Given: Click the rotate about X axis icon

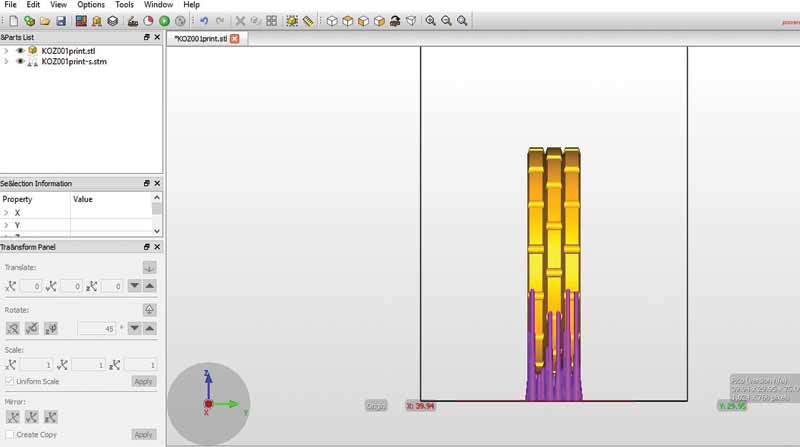Looking at the screenshot, I should (13, 328).
